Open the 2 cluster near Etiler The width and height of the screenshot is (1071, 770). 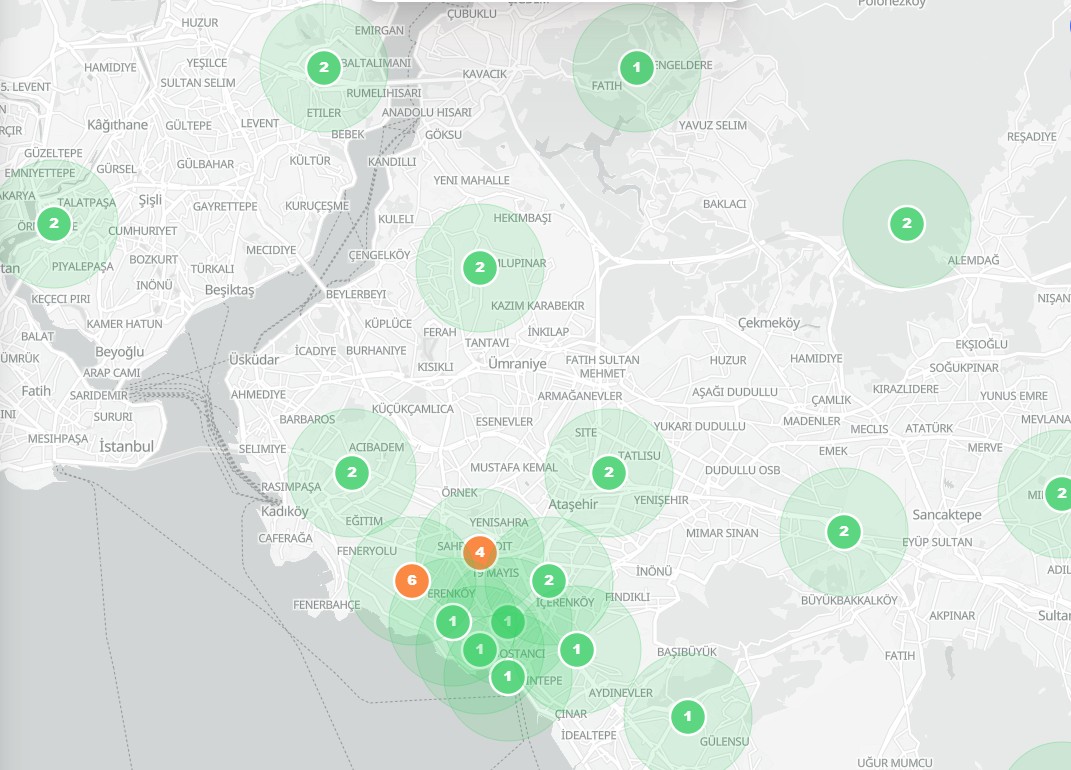324,68
